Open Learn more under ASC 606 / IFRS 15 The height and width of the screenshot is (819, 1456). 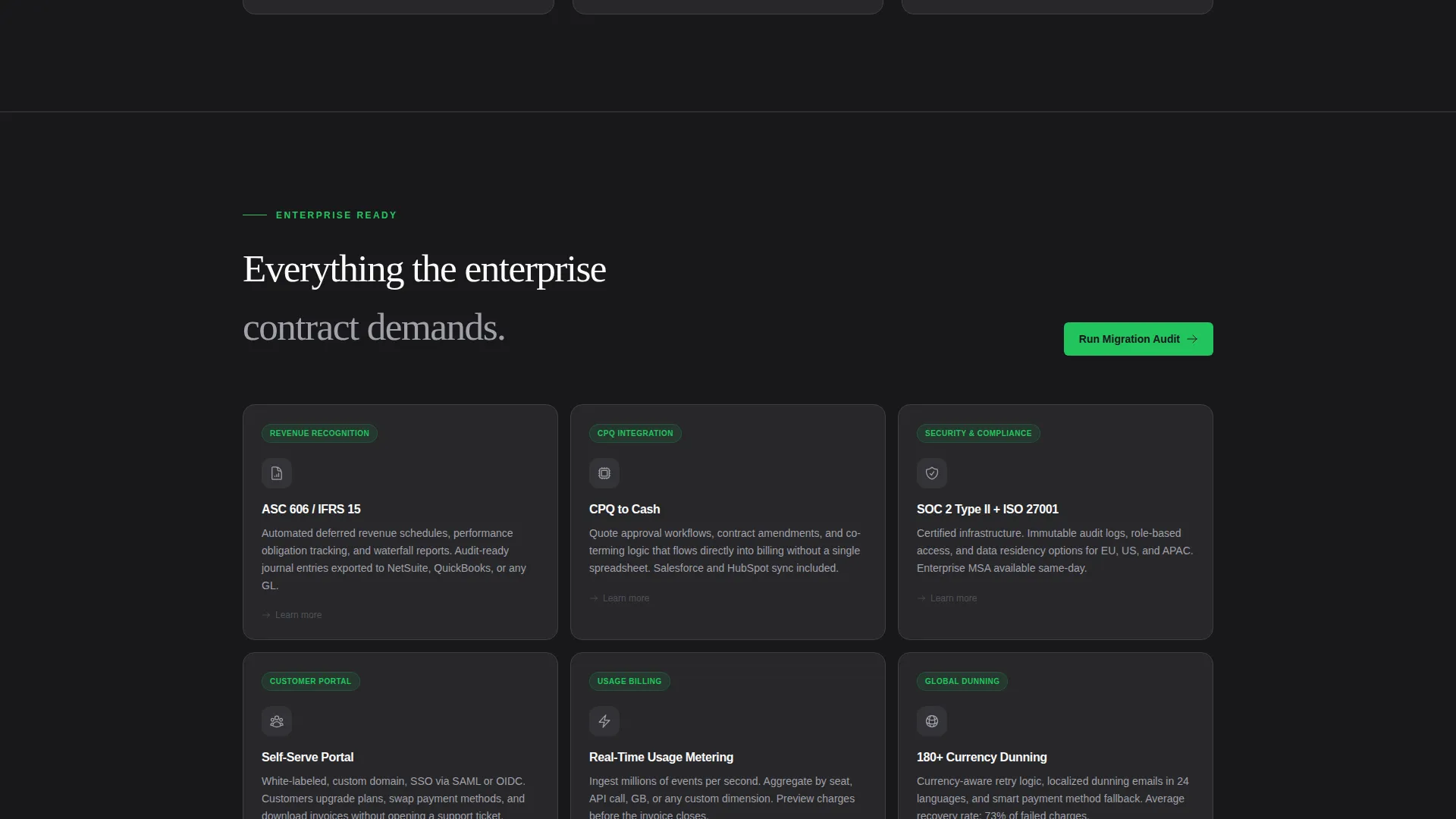pyautogui.click(x=292, y=615)
